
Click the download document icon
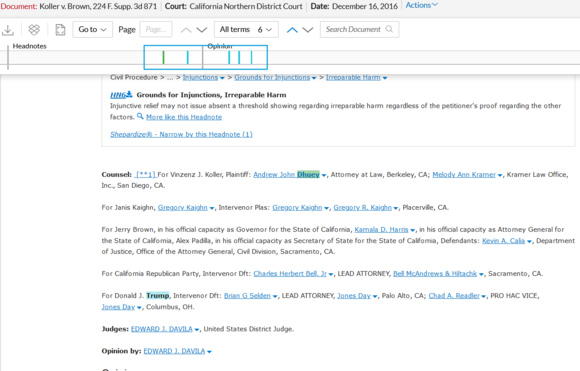pyautogui.click(x=8, y=30)
